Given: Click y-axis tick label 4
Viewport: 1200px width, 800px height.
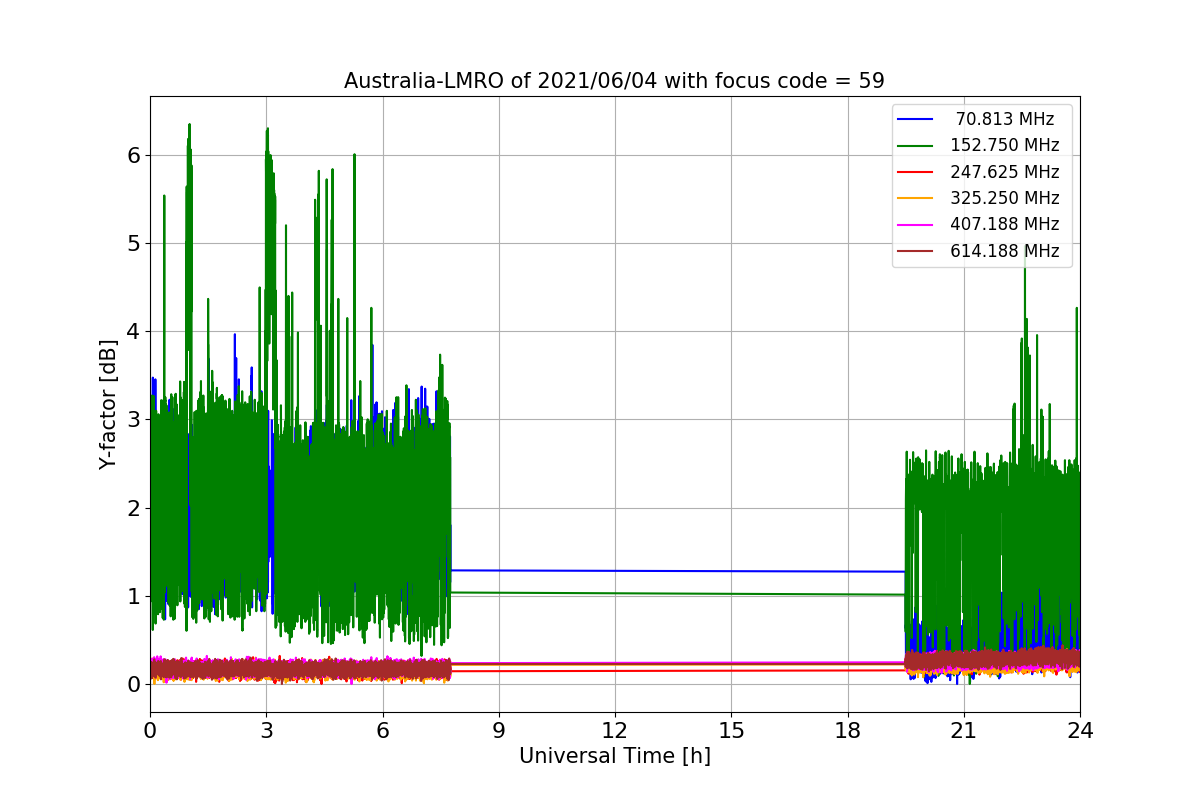Looking at the screenshot, I should 133,331.
